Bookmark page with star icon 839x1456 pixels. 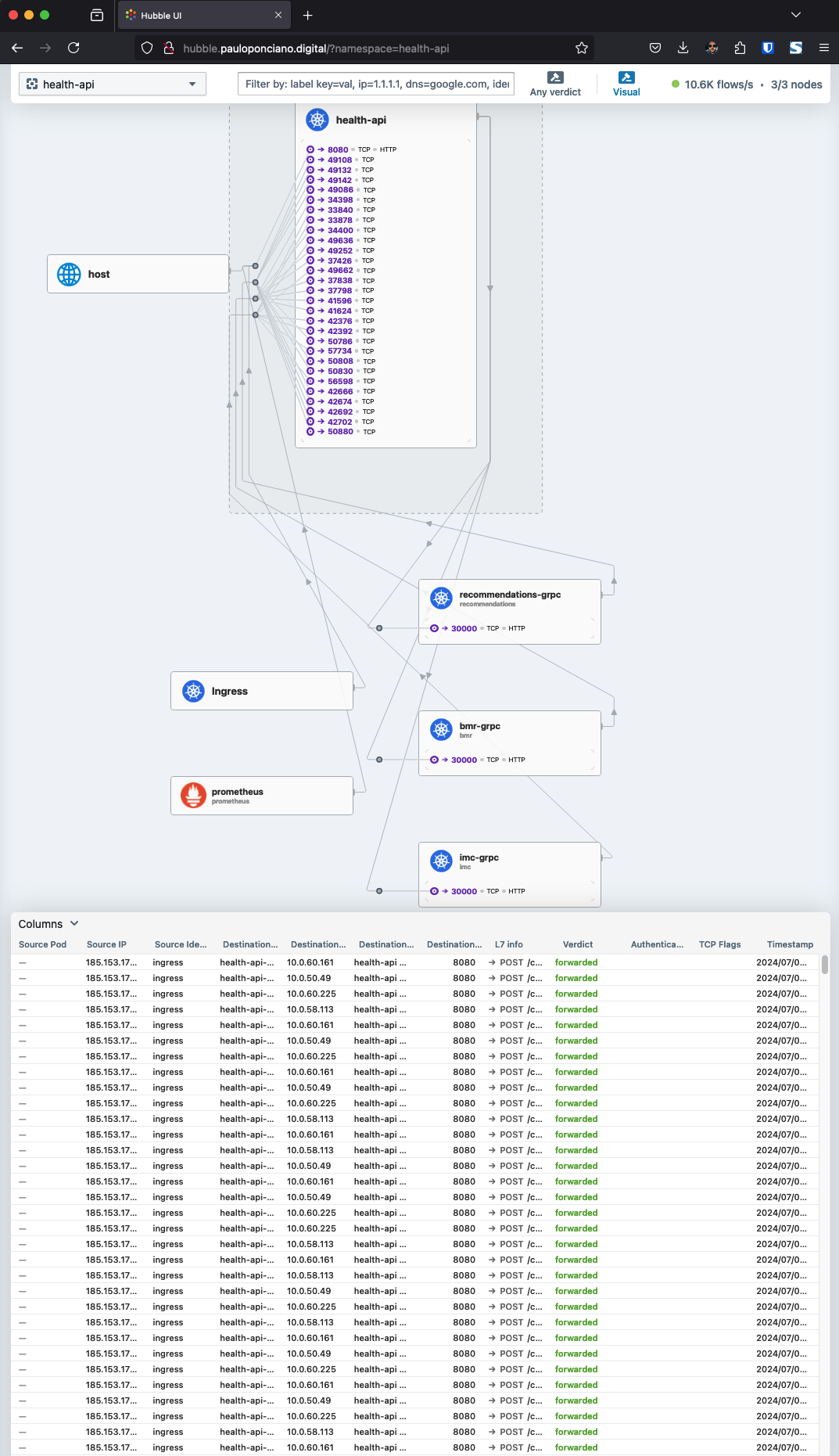click(x=581, y=49)
